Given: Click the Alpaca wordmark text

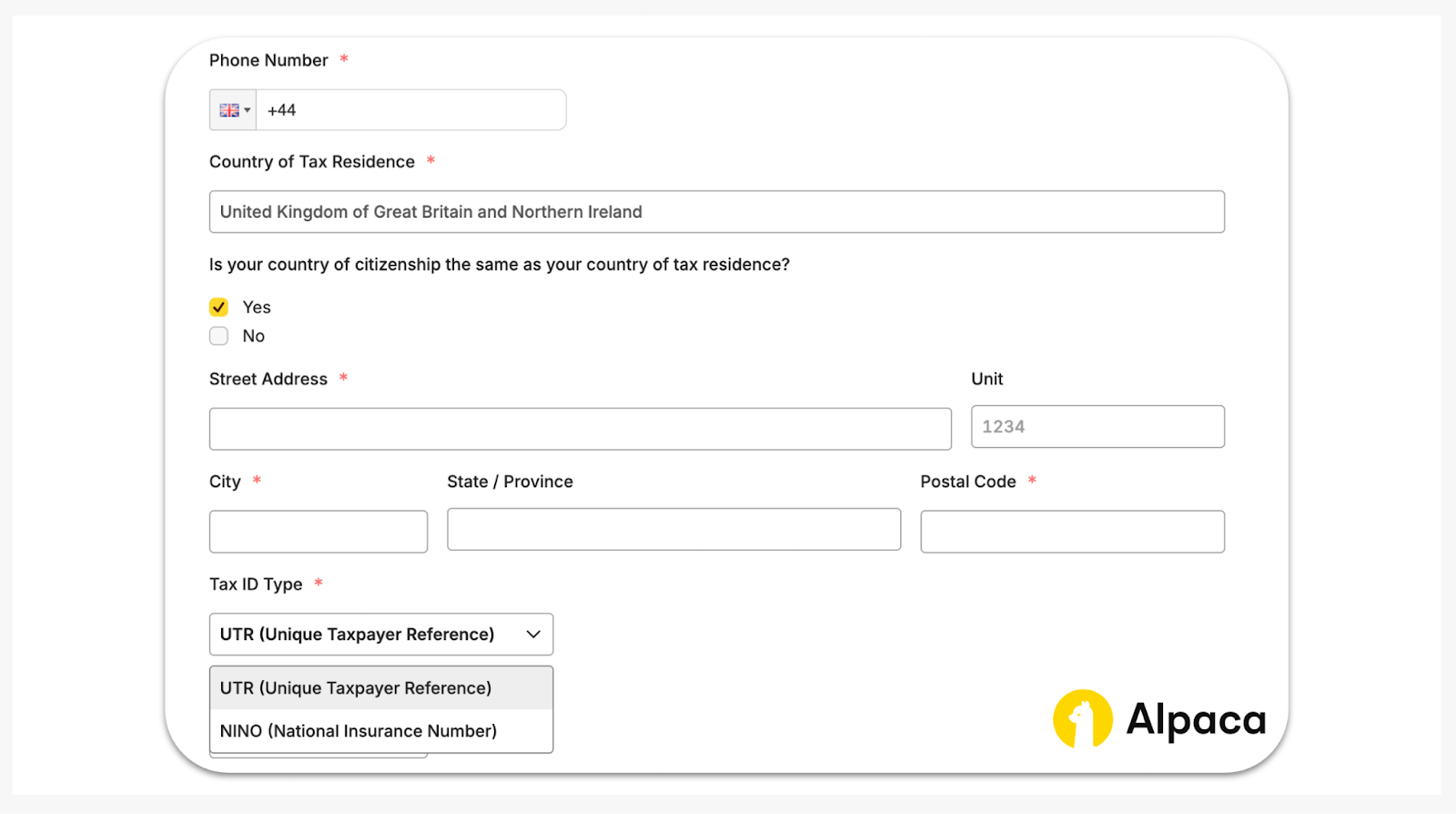Looking at the screenshot, I should coord(1196,720).
